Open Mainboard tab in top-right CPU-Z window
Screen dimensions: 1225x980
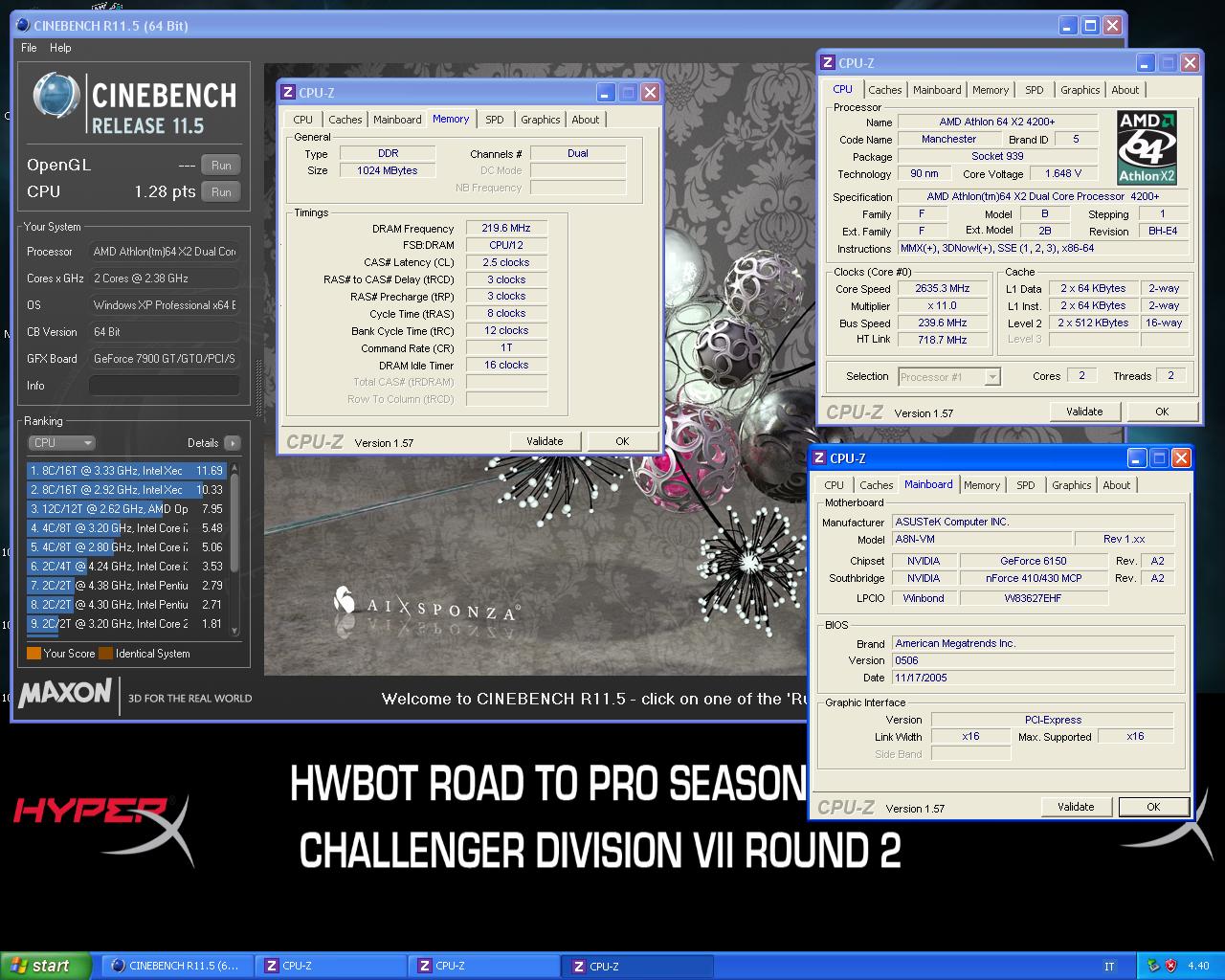(x=937, y=90)
